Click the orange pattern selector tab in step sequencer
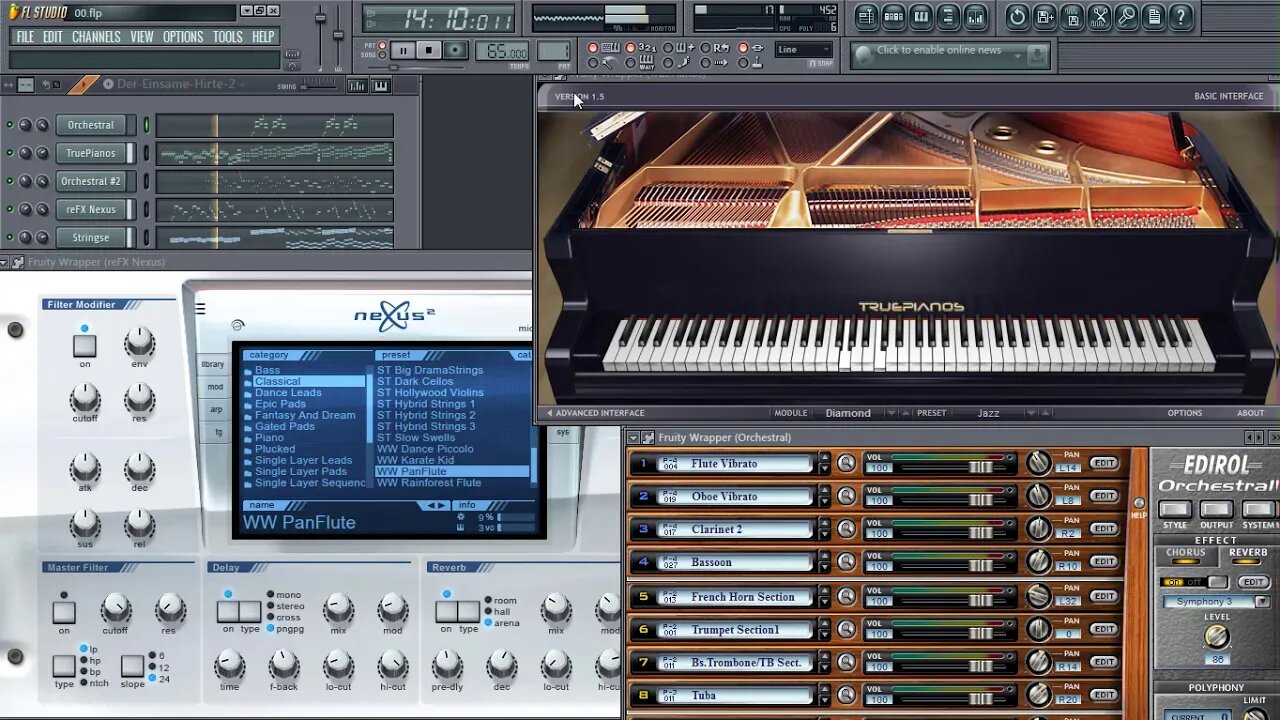 pyautogui.click(x=84, y=85)
